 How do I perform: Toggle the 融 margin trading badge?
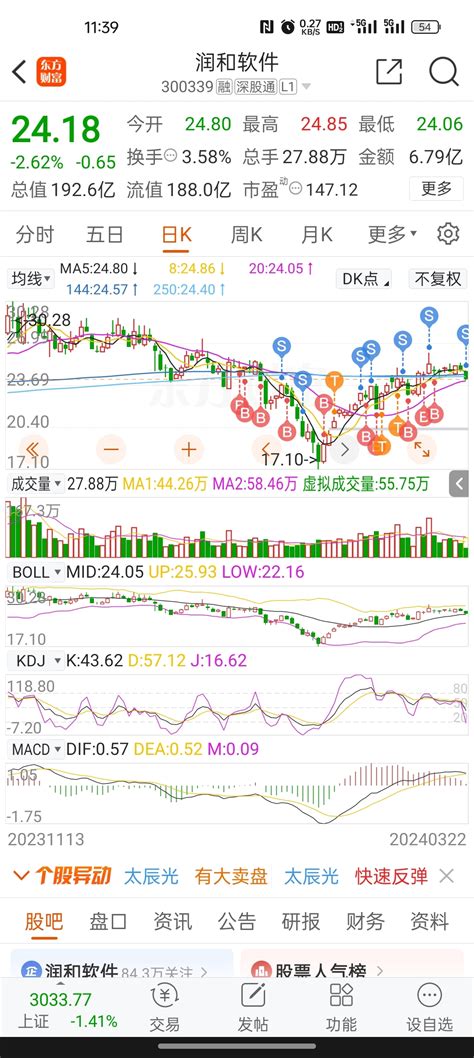224,87
